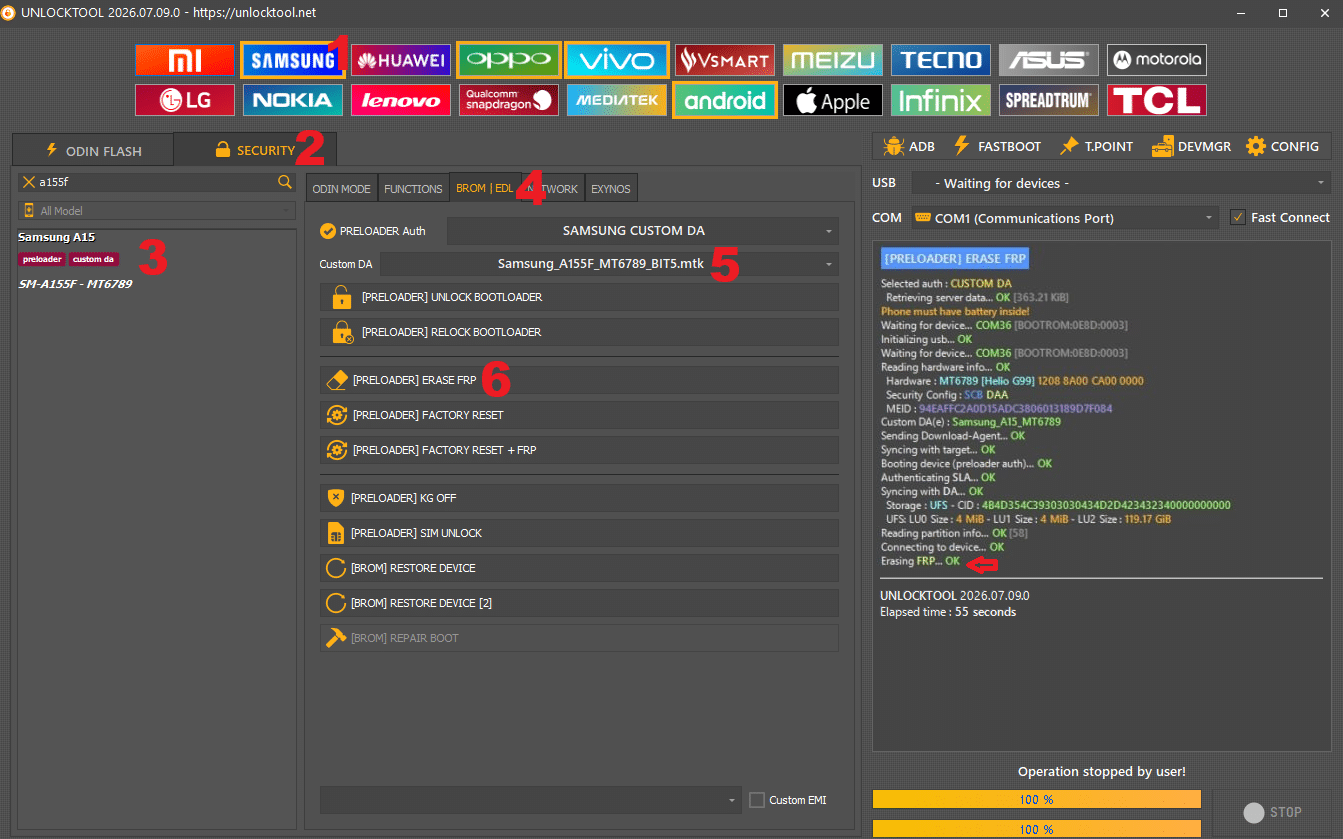Select the Lenovo brand logo
The width and height of the screenshot is (1343, 839).
(x=401, y=100)
